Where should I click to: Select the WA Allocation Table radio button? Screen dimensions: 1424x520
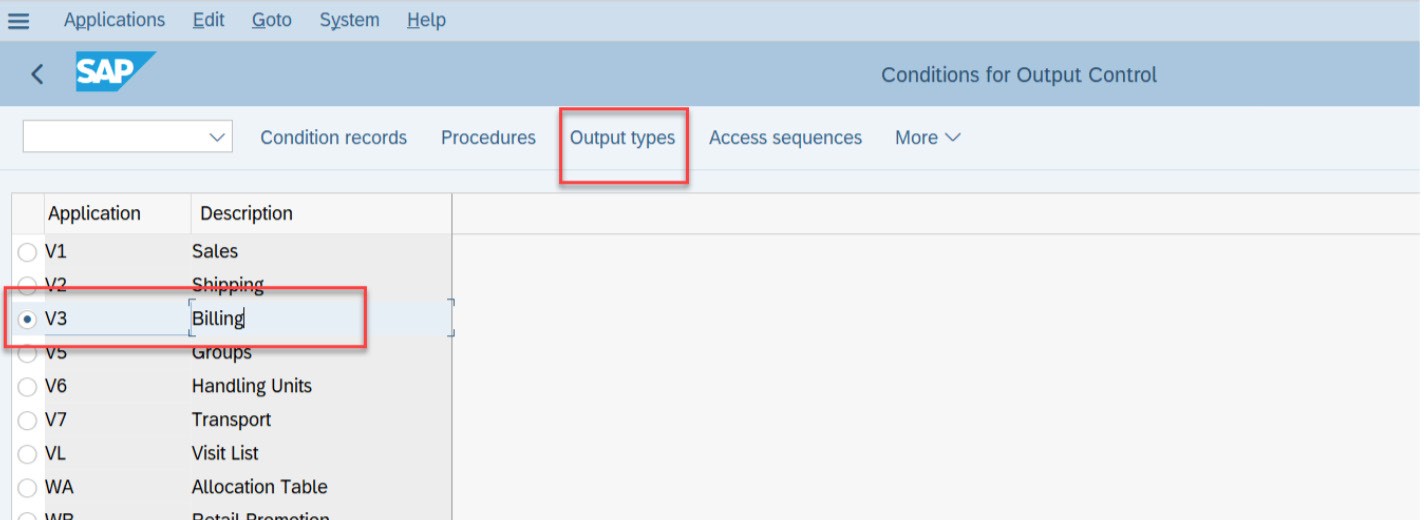(27, 489)
